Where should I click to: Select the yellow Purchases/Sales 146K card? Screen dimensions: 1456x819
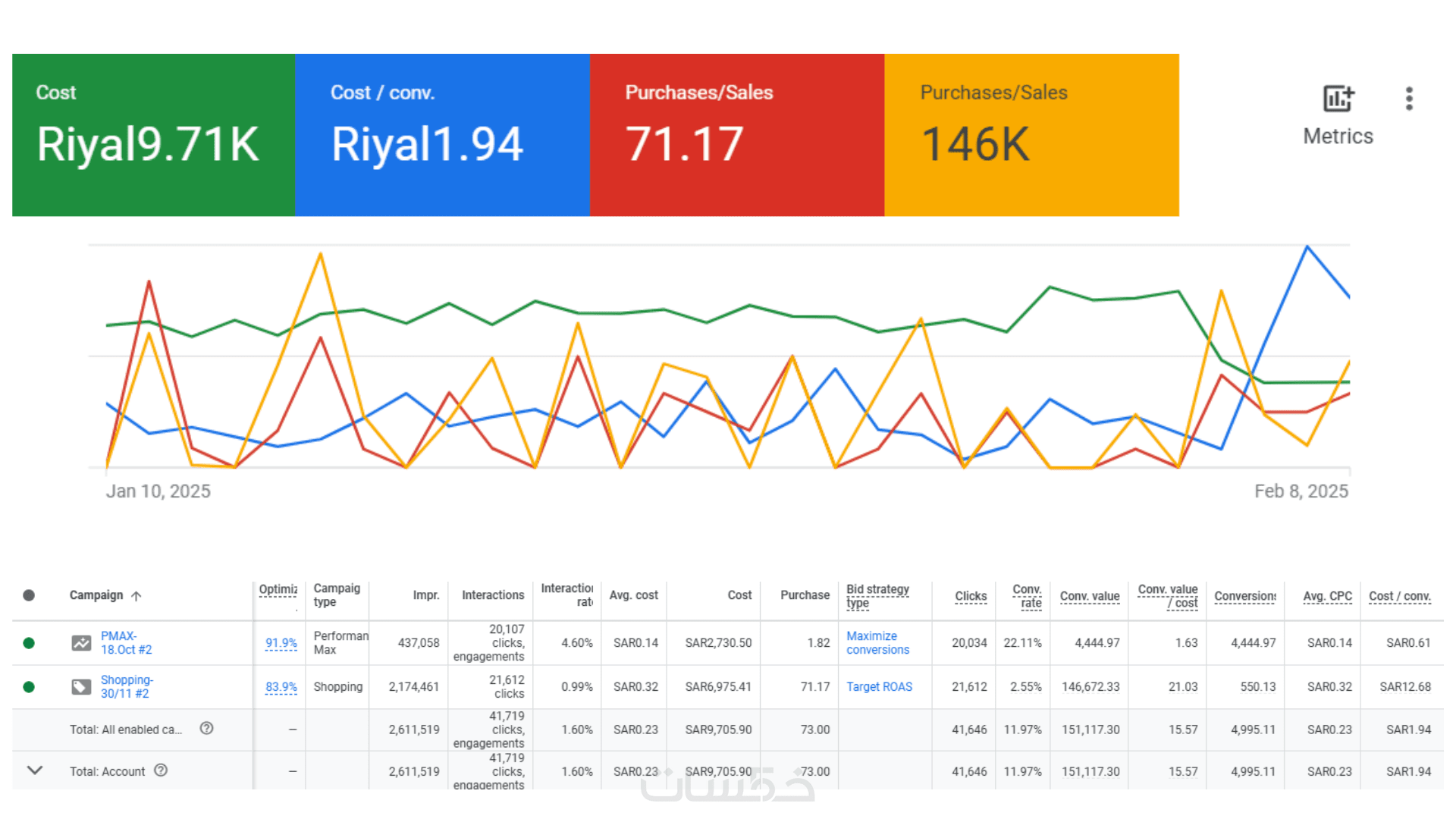pos(1031,135)
